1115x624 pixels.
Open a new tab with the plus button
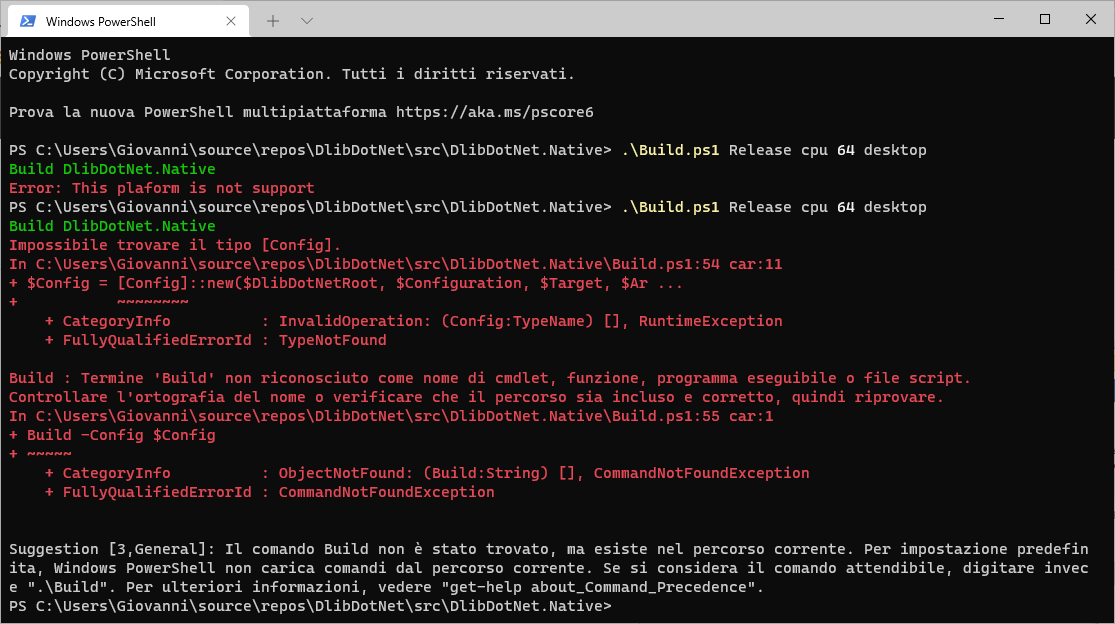click(275, 19)
